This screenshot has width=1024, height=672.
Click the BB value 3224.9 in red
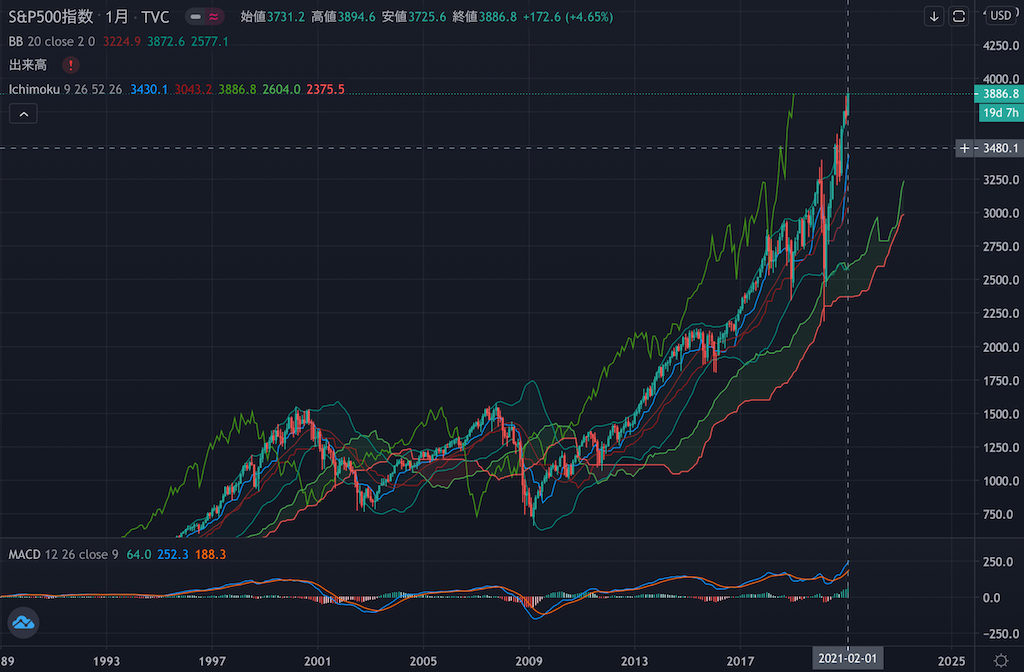(x=122, y=41)
